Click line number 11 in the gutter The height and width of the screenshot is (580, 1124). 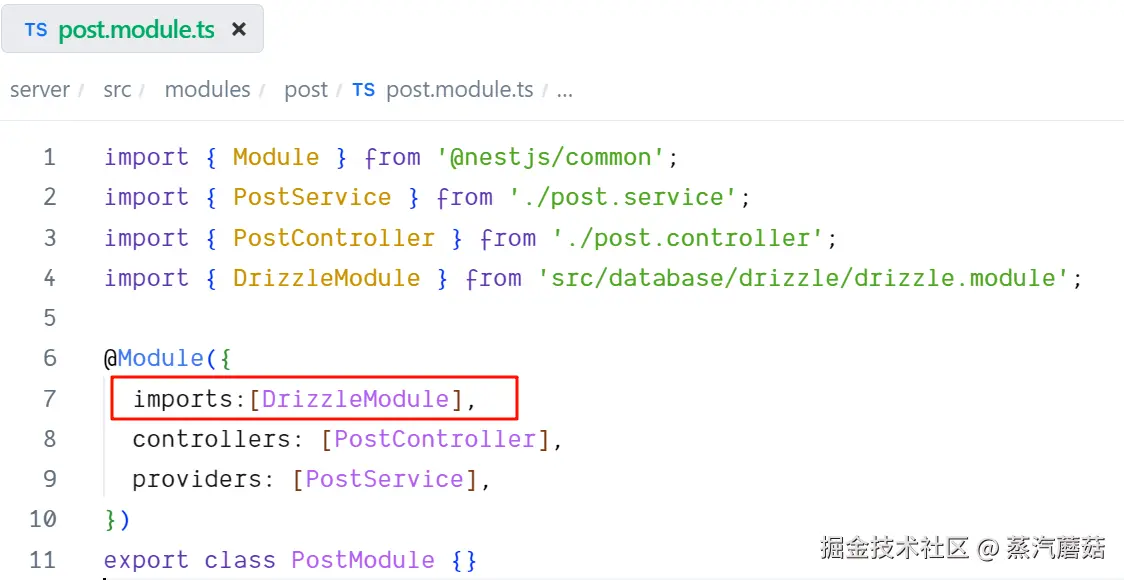coord(43,560)
